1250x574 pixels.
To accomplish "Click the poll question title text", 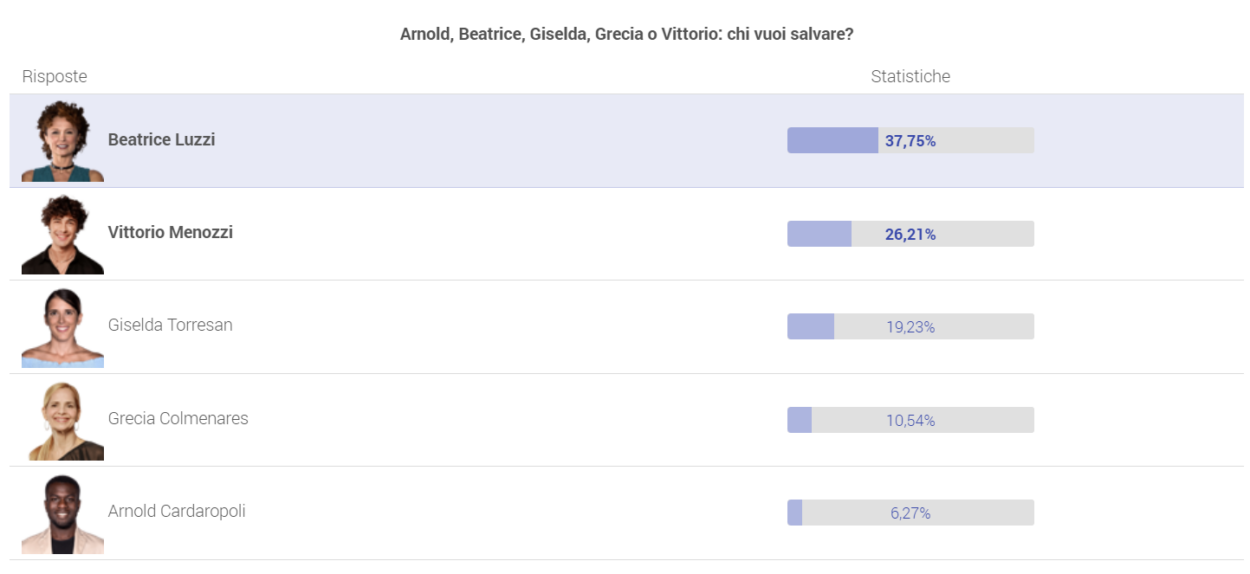I will point(626,34).
